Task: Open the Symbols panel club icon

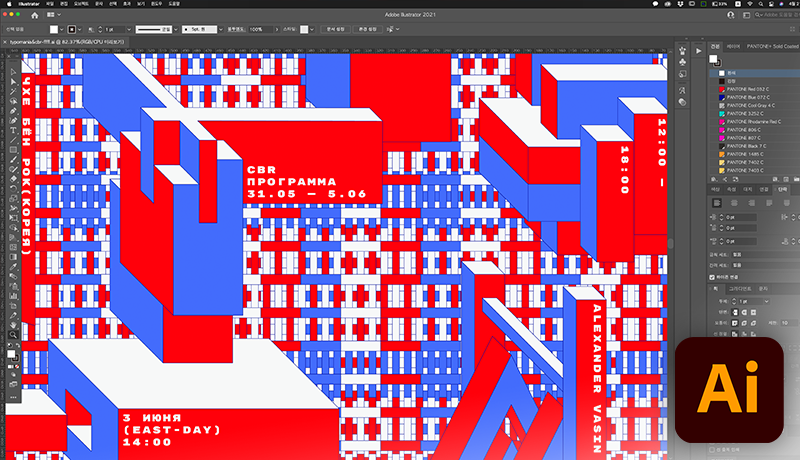Action: point(683,62)
